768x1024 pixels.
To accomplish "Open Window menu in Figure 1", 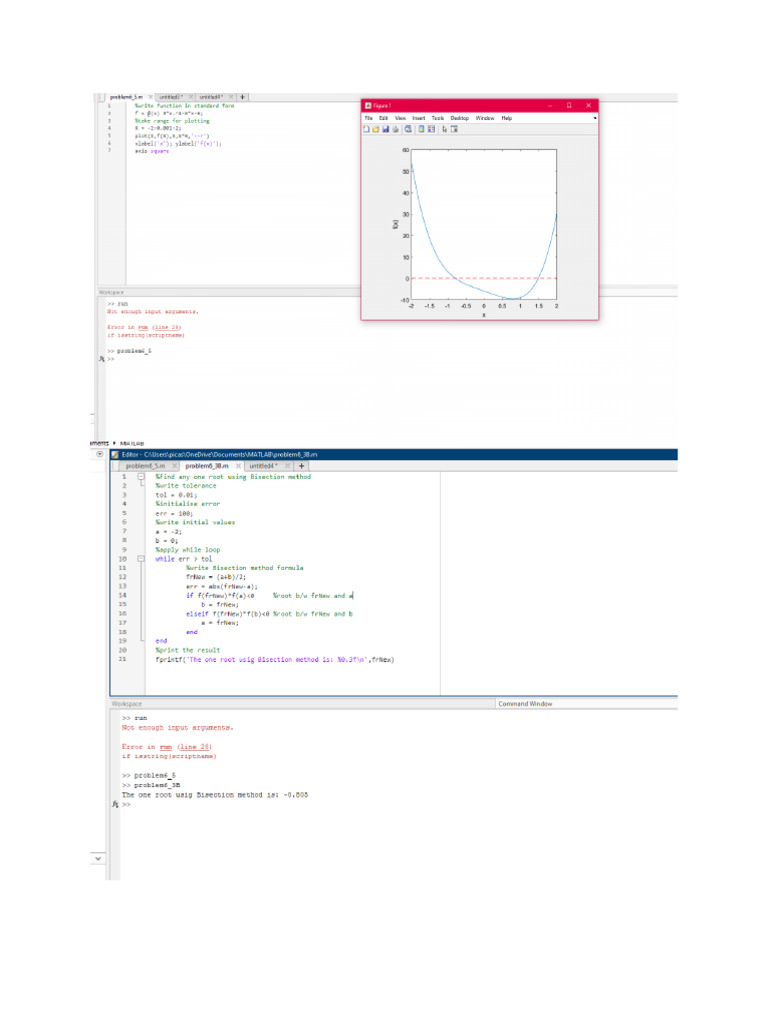I will pos(485,118).
